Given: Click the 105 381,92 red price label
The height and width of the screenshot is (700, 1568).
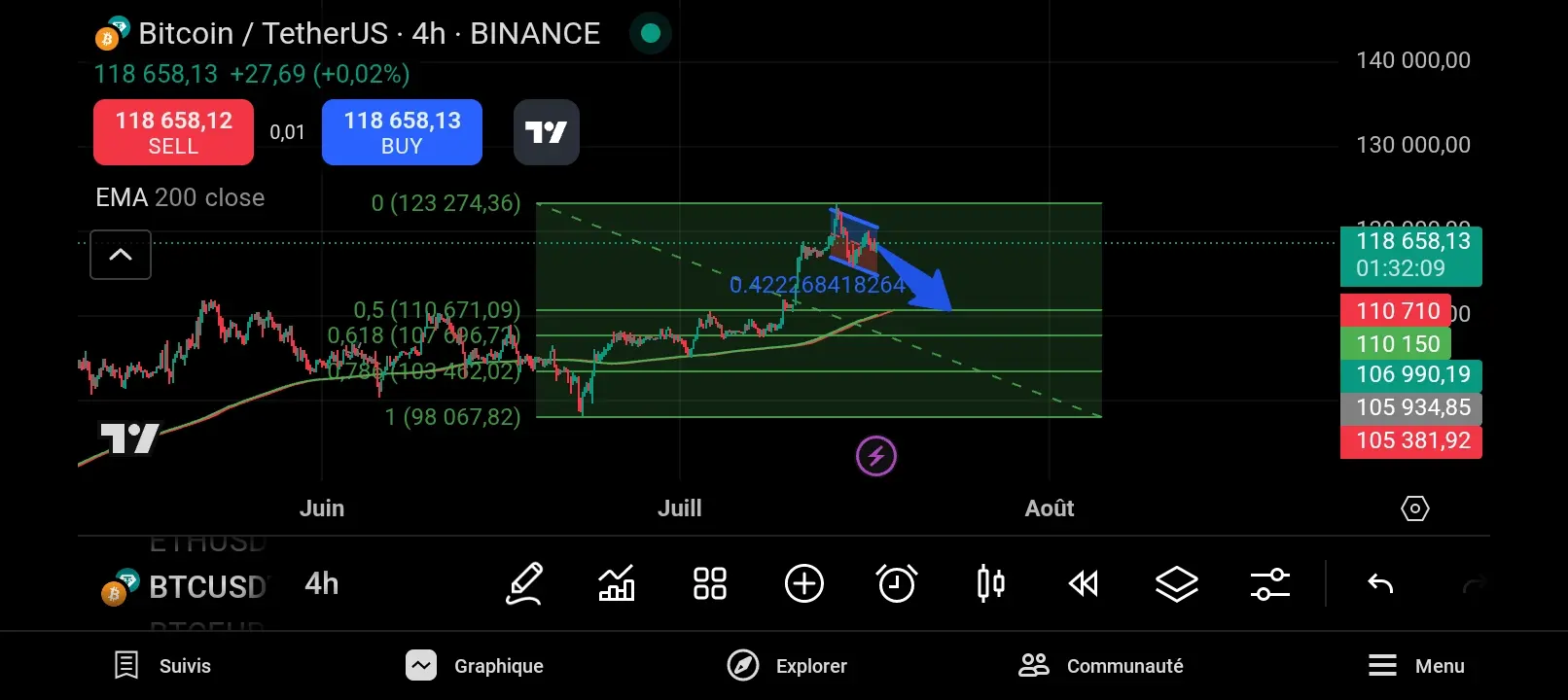Looking at the screenshot, I should tap(1411, 441).
